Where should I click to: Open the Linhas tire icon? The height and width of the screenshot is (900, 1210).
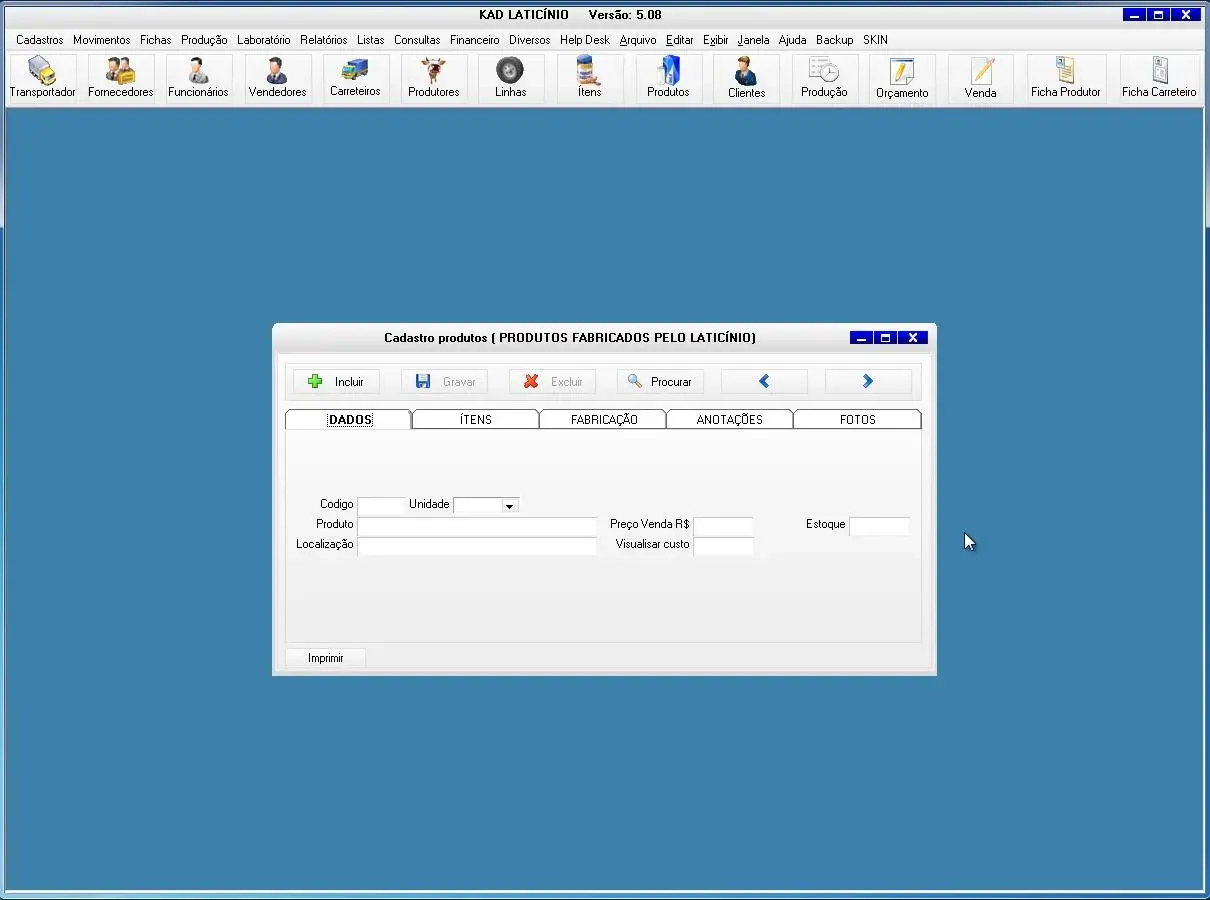click(x=510, y=78)
